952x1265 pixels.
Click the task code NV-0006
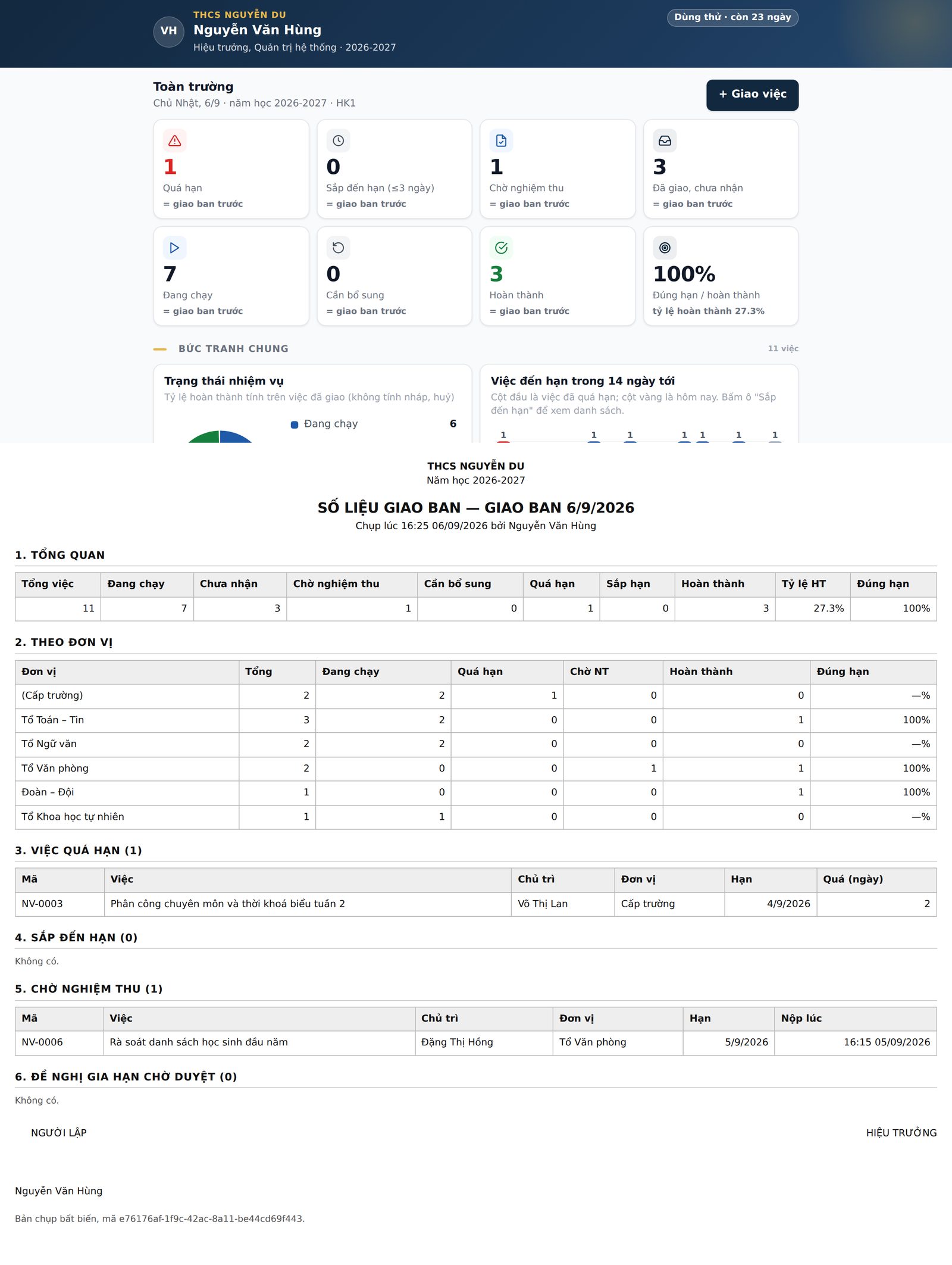[42, 1042]
